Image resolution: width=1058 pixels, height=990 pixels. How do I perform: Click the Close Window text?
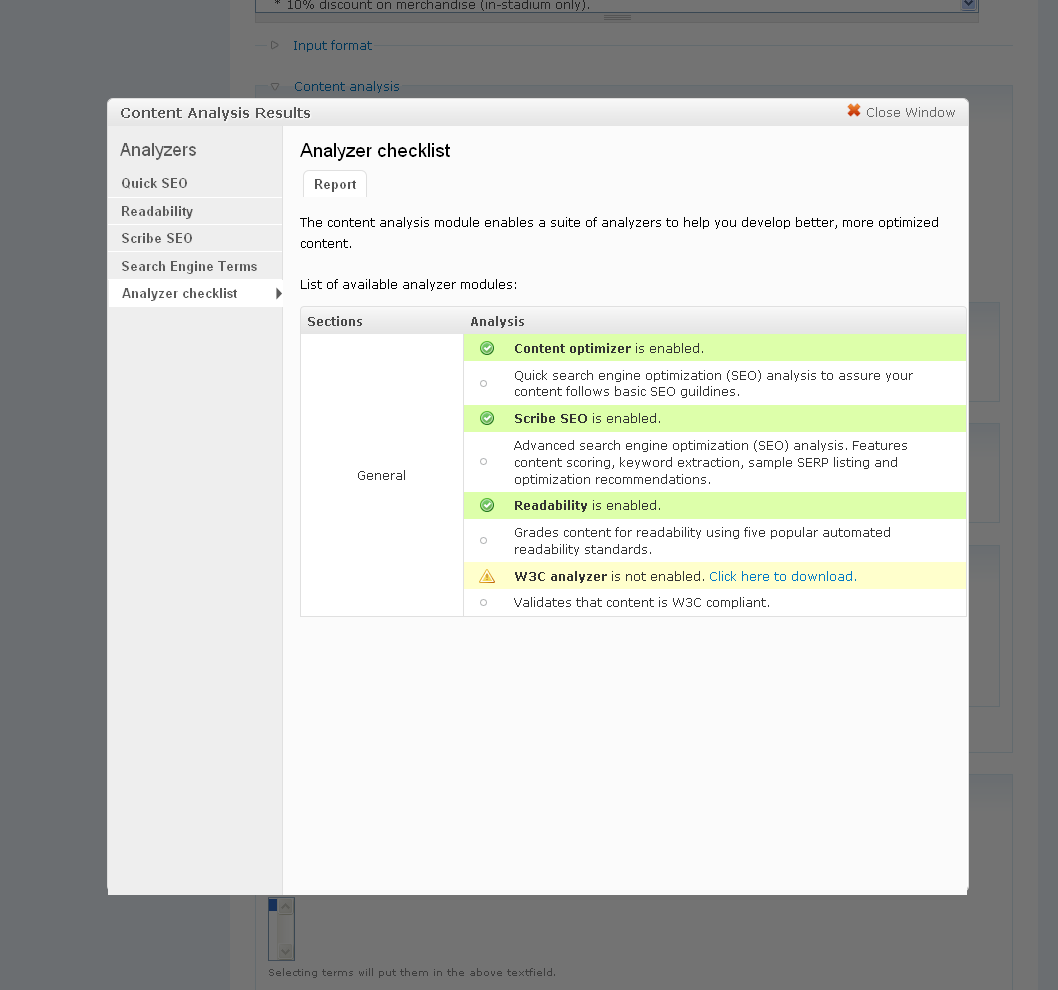[910, 113]
